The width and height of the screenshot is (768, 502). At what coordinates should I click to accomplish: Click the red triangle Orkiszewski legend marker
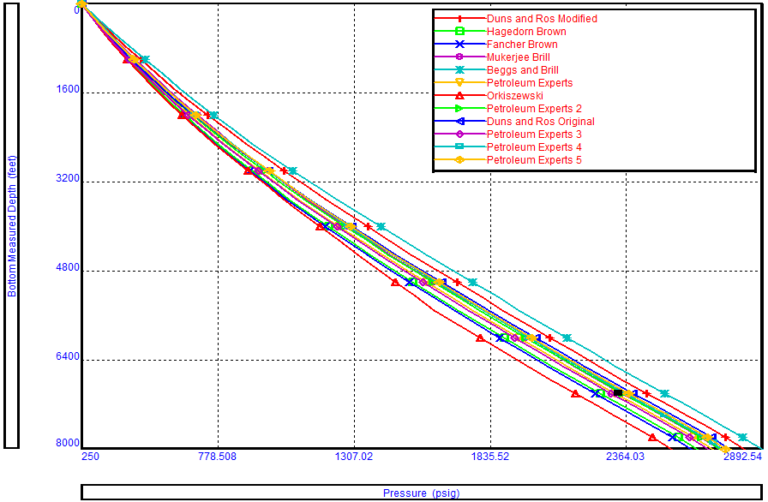pyautogui.click(x=459, y=95)
